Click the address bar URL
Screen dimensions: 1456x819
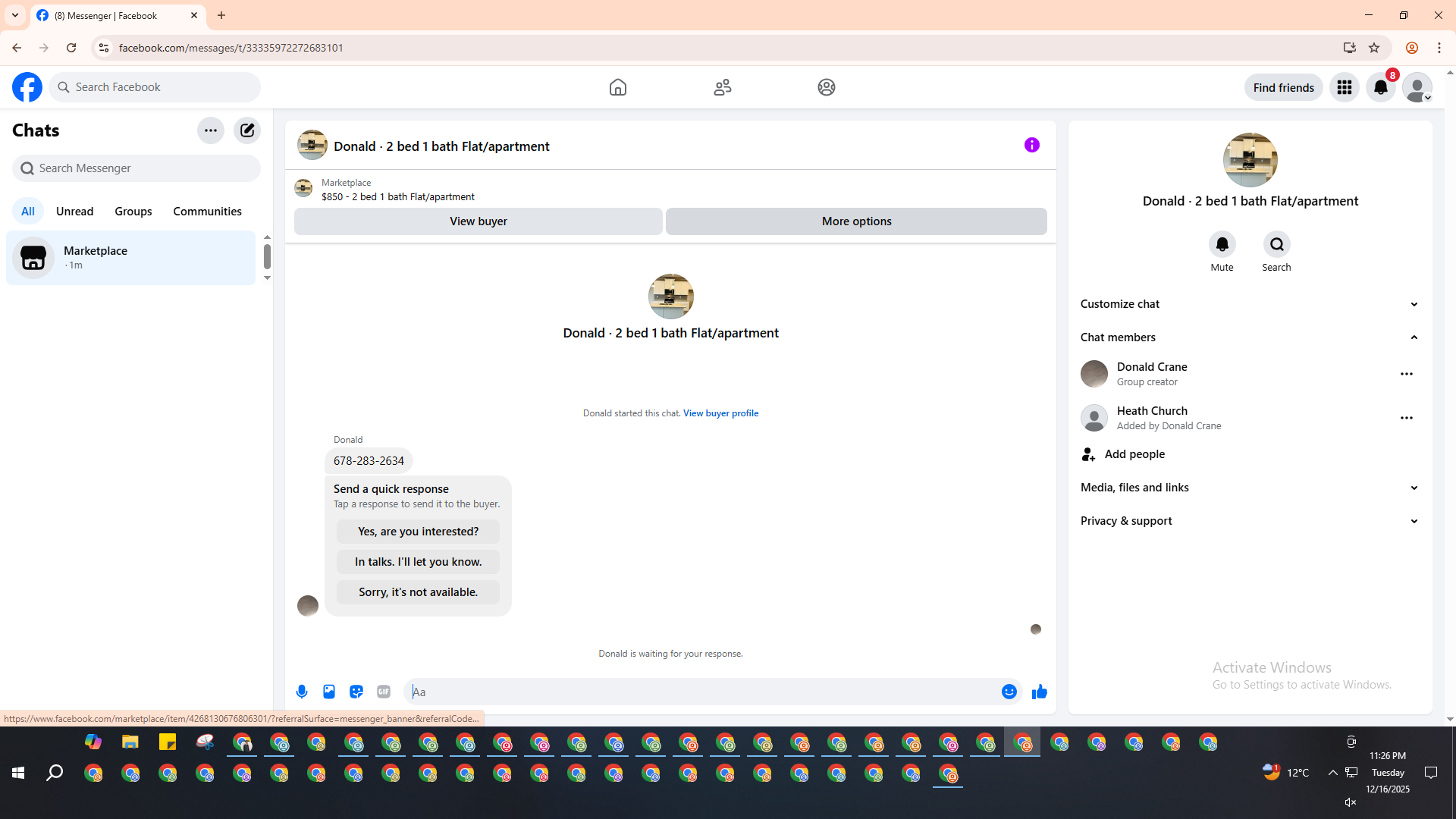[x=231, y=48]
